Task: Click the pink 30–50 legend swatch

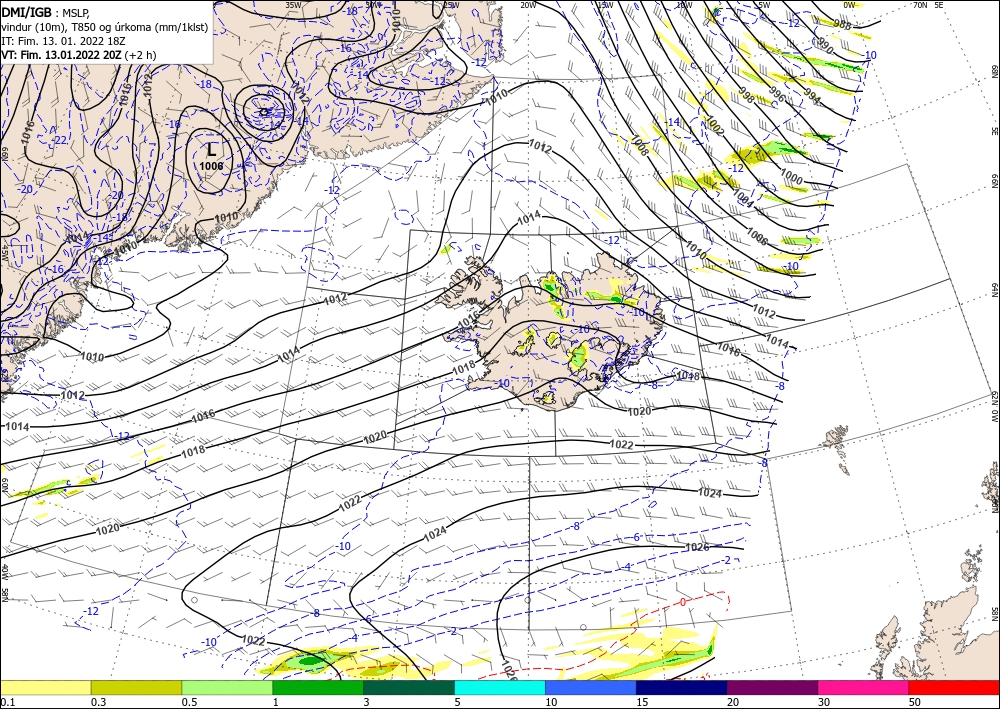Action: (x=864, y=687)
